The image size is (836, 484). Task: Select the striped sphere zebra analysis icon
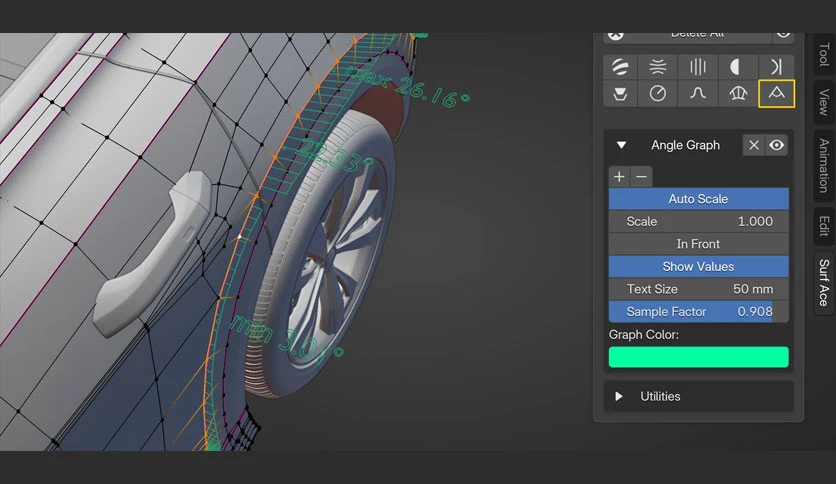[x=620, y=67]
